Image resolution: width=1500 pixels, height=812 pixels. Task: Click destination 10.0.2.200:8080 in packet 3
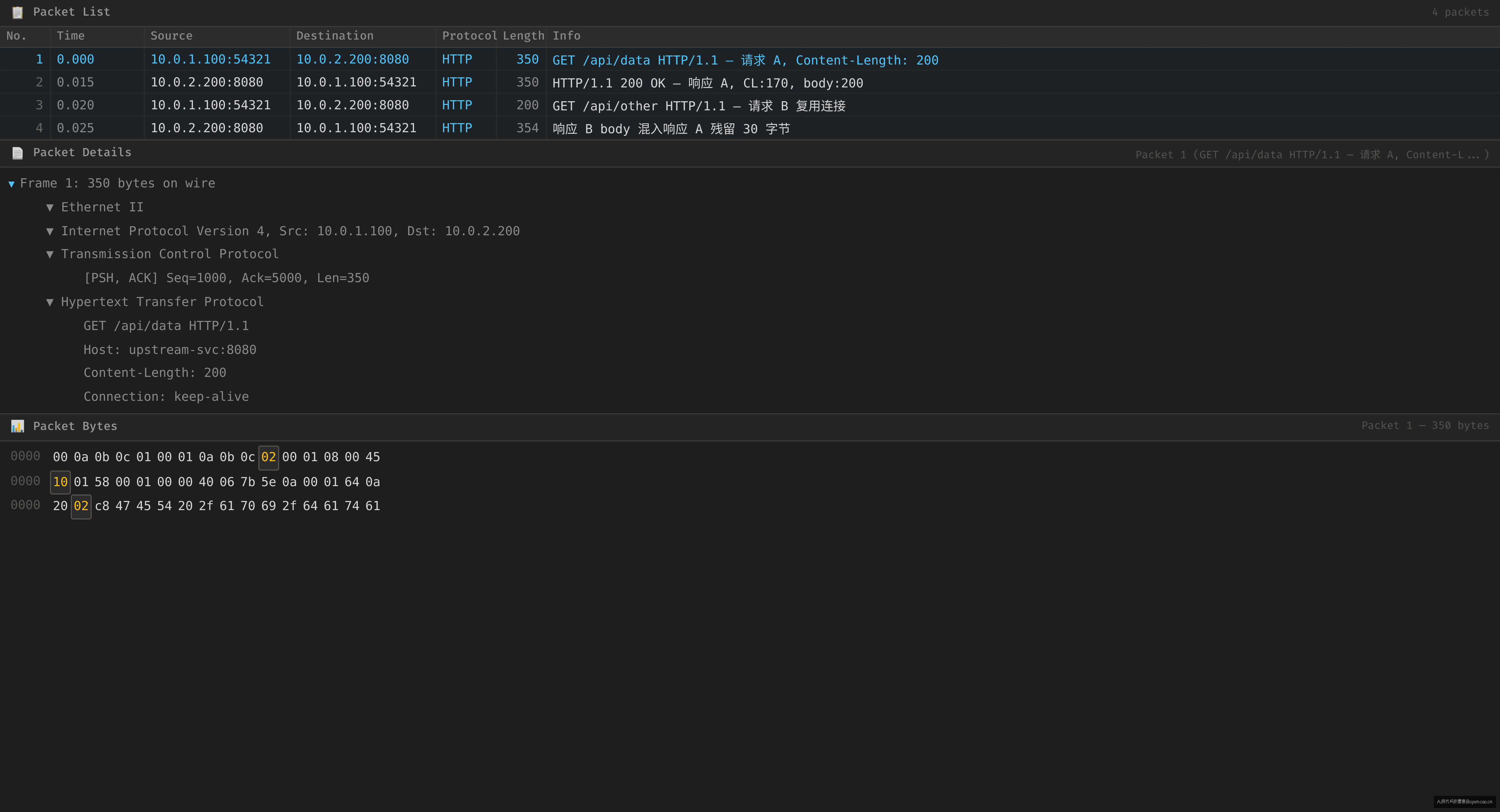[352, 105]
